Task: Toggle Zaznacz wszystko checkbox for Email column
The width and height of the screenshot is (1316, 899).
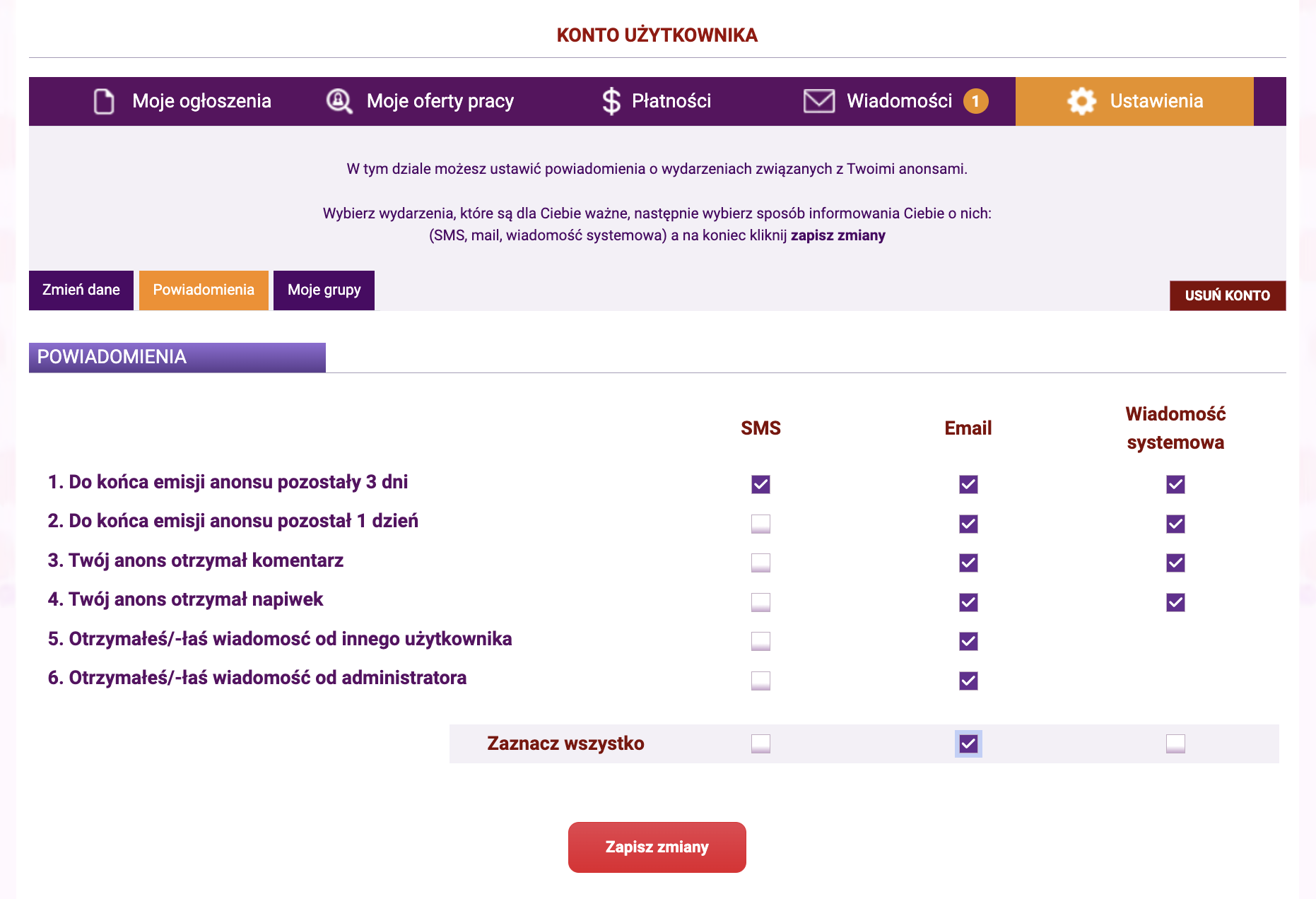Action: point(968,744)
